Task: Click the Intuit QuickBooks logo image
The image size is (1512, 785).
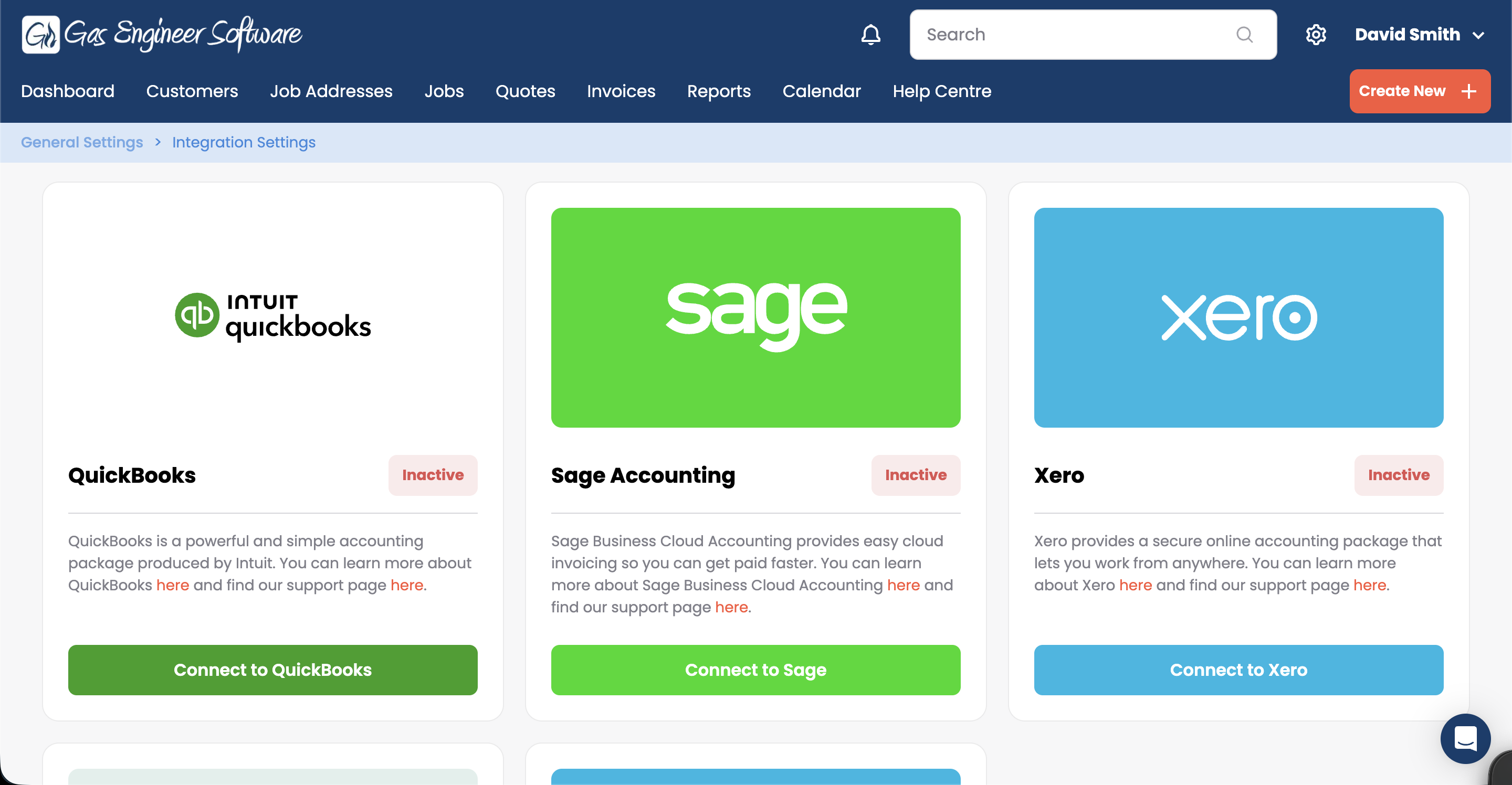Action: [x=273, y=317]
